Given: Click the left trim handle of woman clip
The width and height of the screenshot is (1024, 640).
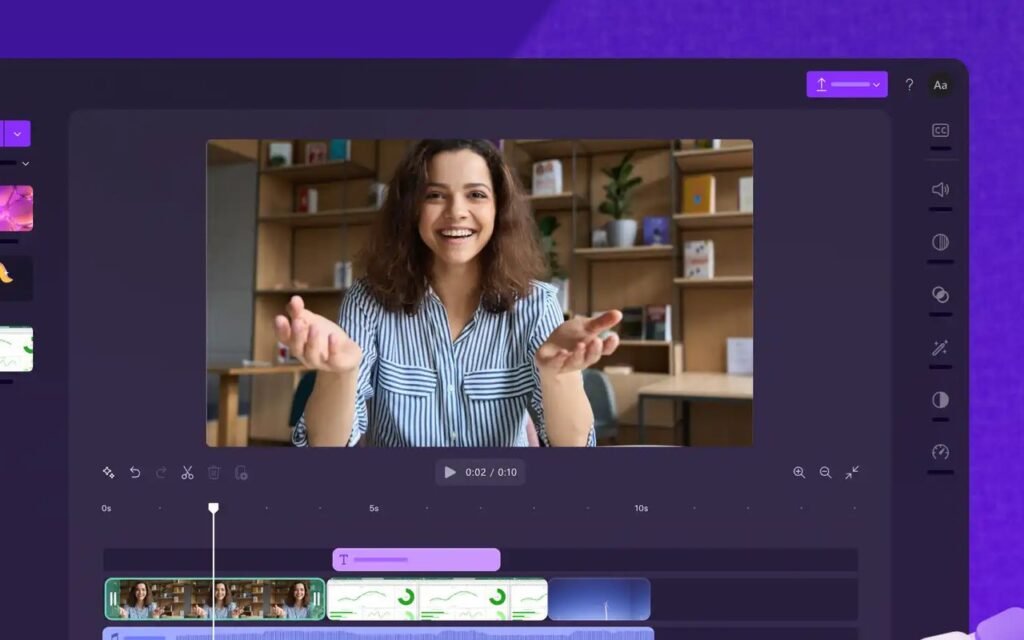Looking at the screenshot, I should click(113, 599).
